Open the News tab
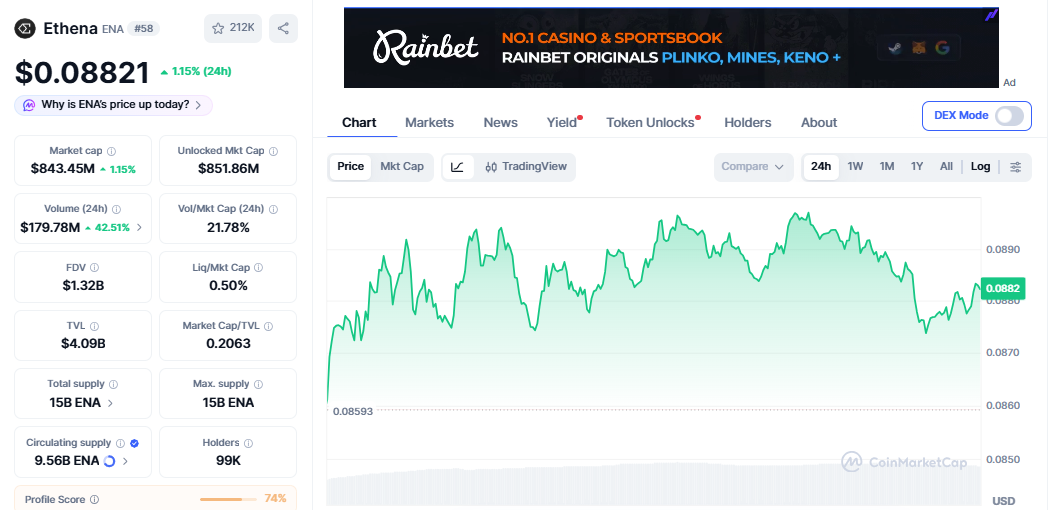 coord(501,122)
